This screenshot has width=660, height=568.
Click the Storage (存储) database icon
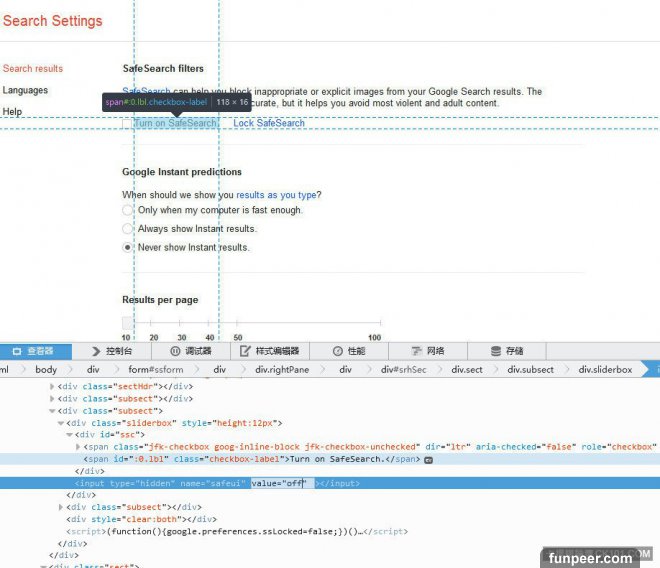coord(495,351)
